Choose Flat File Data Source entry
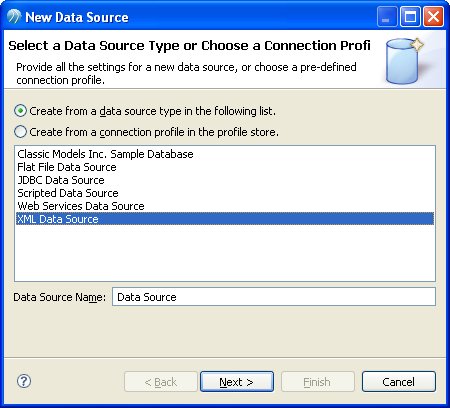 pos(67,167)
